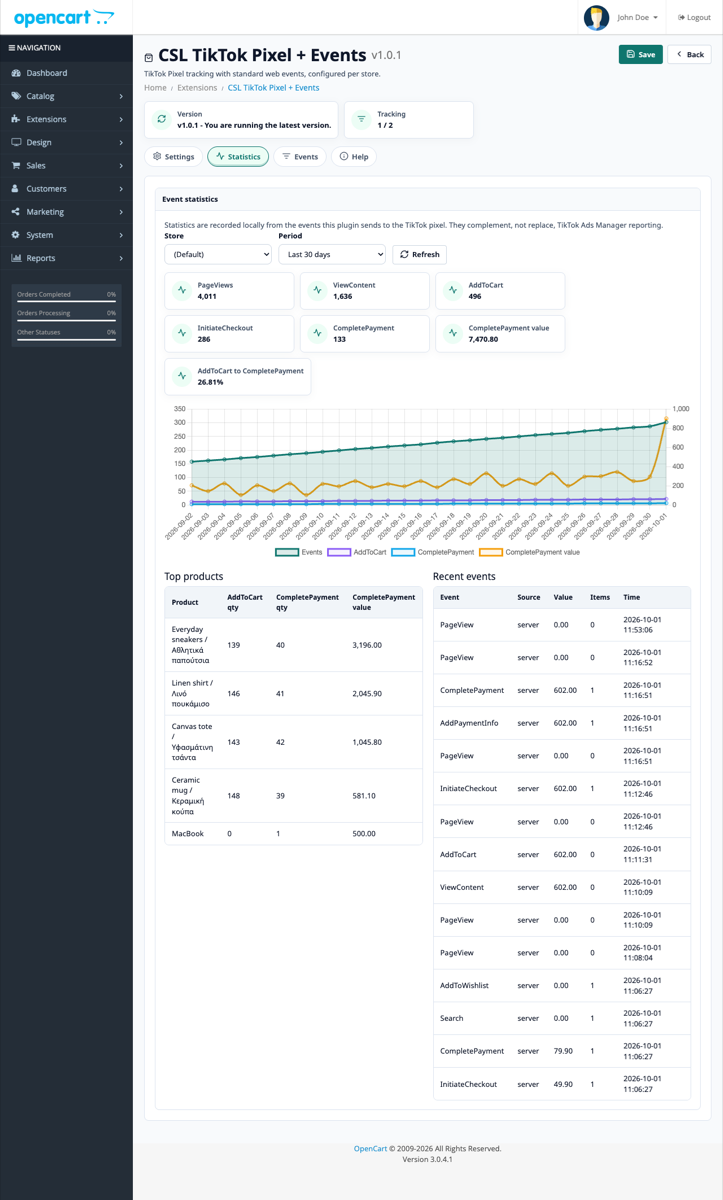
Task: Go to Home breadcrumb
Action: (x=155, y=88)
